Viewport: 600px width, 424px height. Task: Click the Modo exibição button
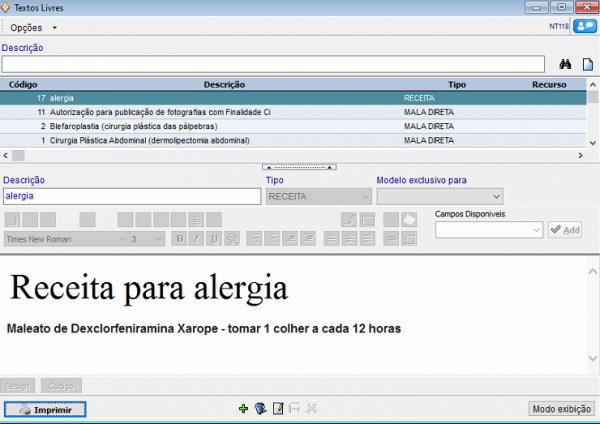[x=562, y=409]
